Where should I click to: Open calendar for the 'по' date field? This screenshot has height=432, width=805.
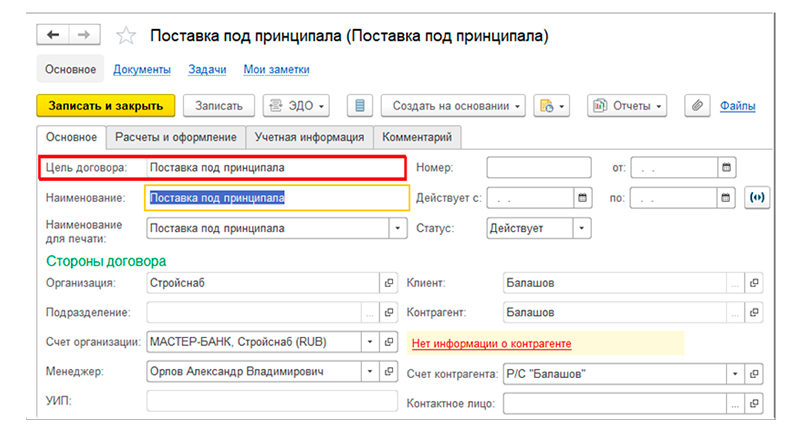coord(725,198)
